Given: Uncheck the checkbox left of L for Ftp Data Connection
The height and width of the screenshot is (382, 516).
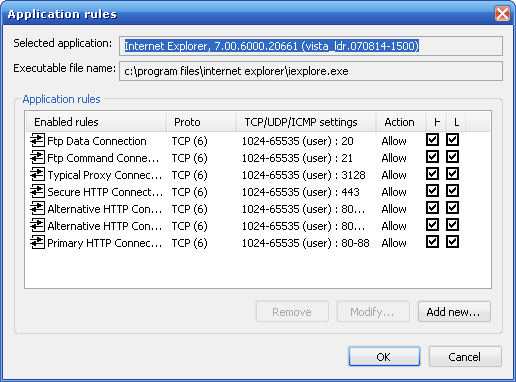Looking at the screenshot, I should 432,140.
